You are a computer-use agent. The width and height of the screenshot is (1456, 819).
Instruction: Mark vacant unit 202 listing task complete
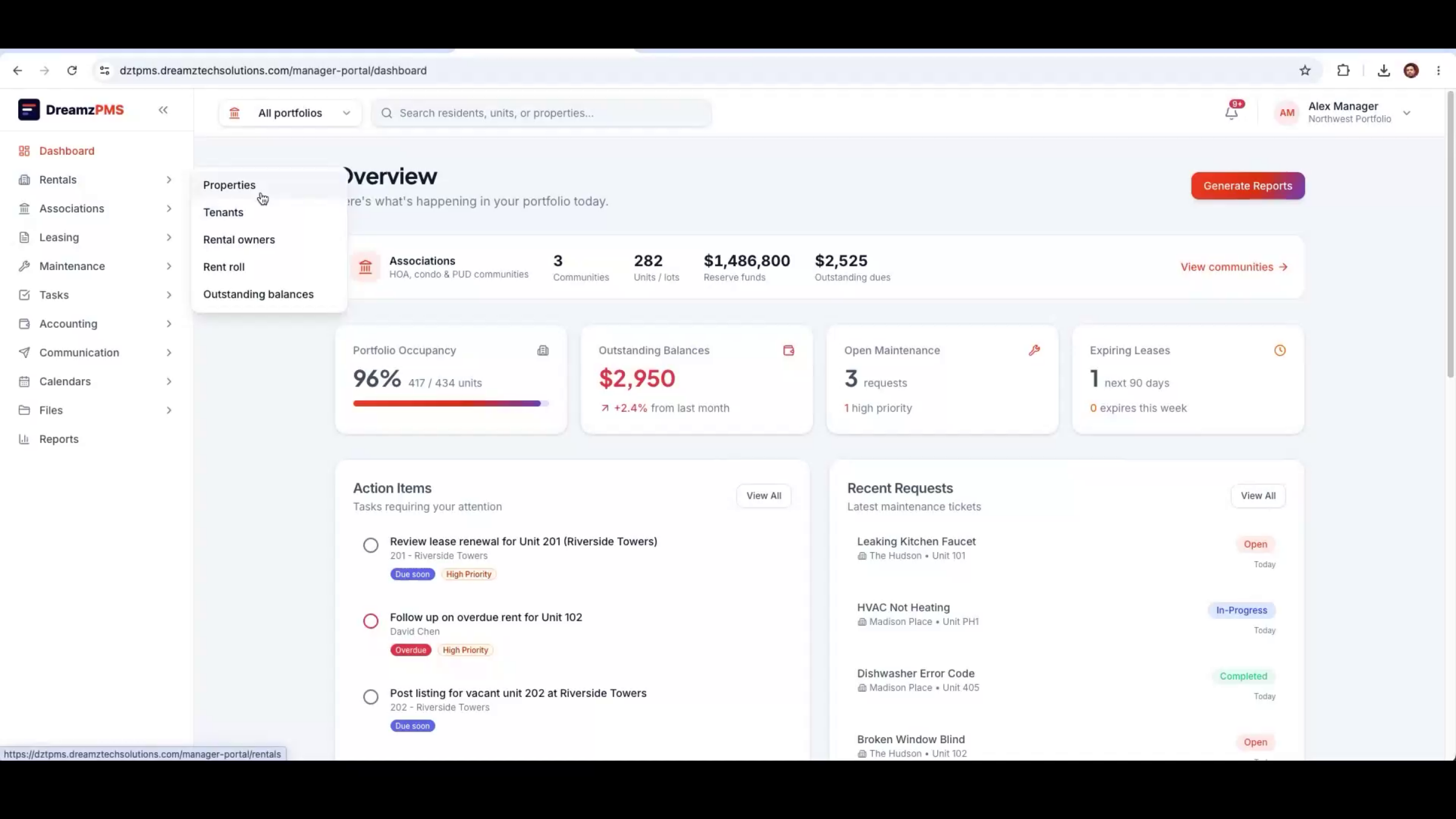tap(371, 697)
